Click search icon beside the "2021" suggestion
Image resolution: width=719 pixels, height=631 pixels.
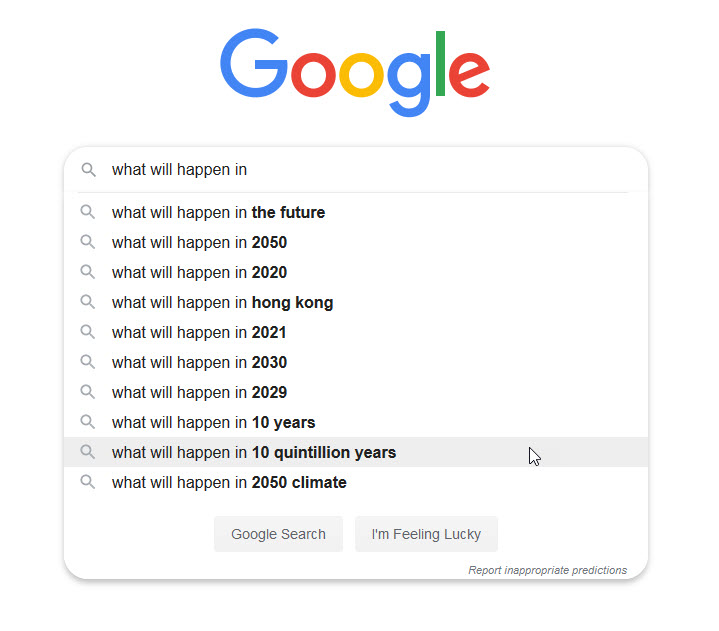coord(89,332)
